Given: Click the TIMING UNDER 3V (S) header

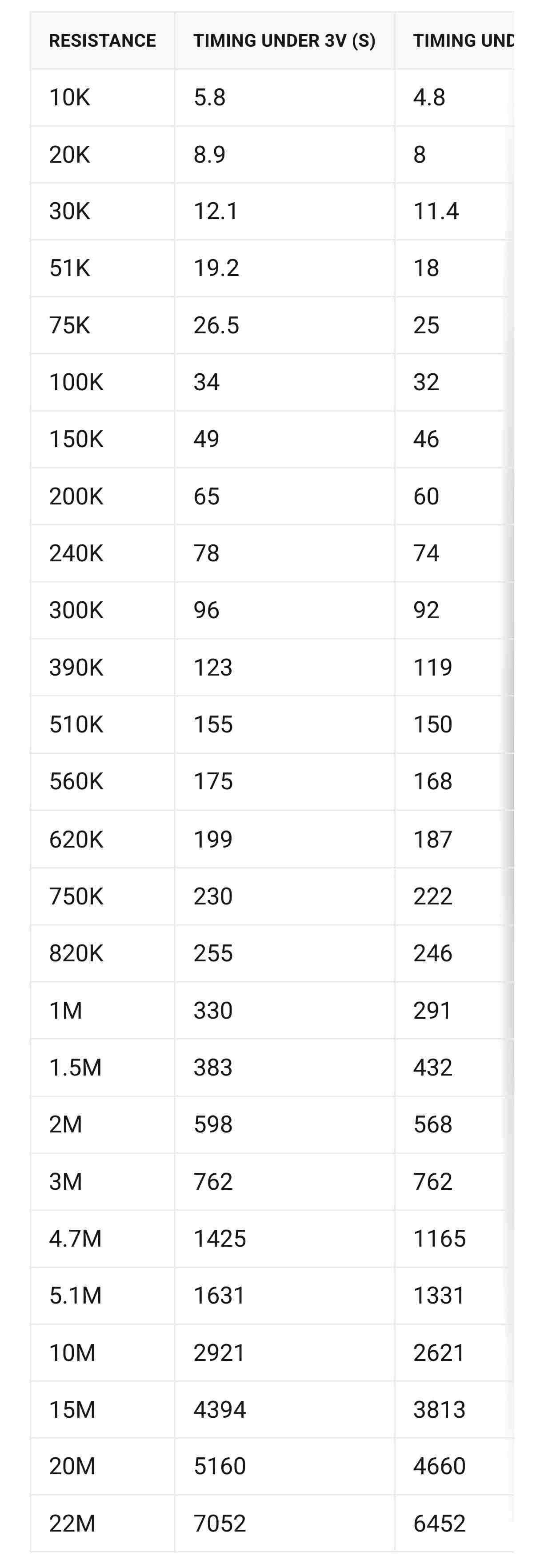Looking at the screenshot, I should pos(284,41).
